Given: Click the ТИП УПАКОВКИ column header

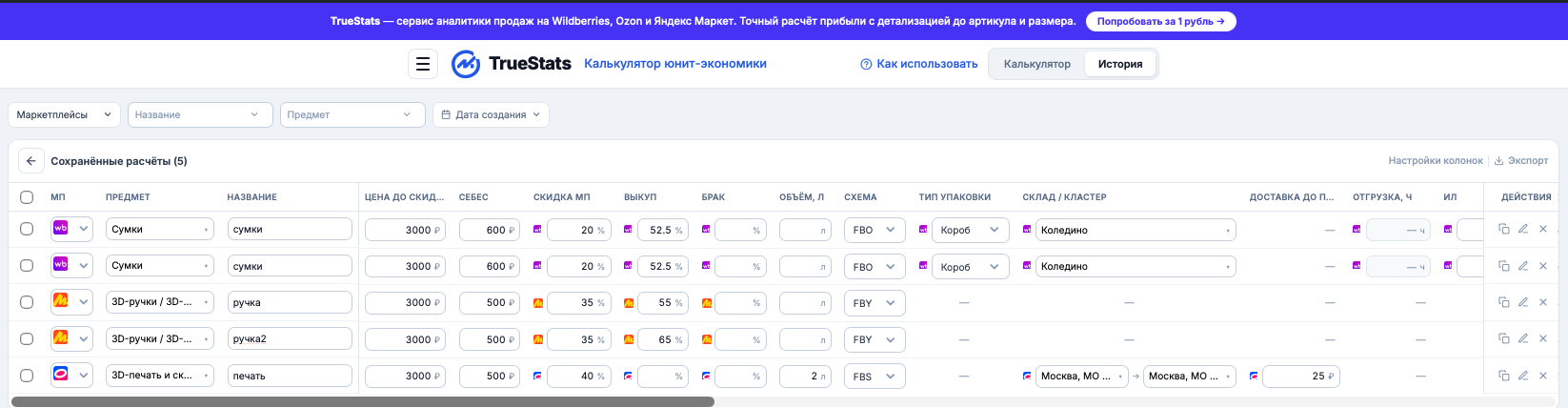Looking at the screenshot, I should pos(955,197).
